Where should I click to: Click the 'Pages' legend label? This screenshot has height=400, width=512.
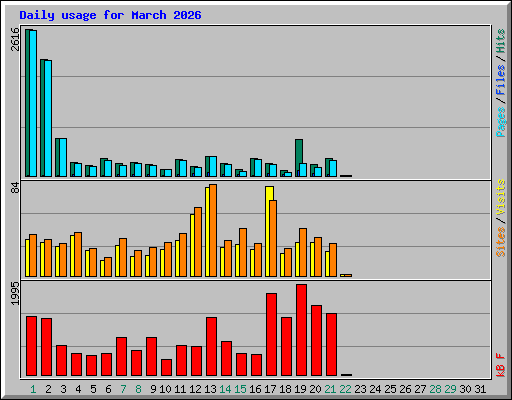(x=501, y=122)
